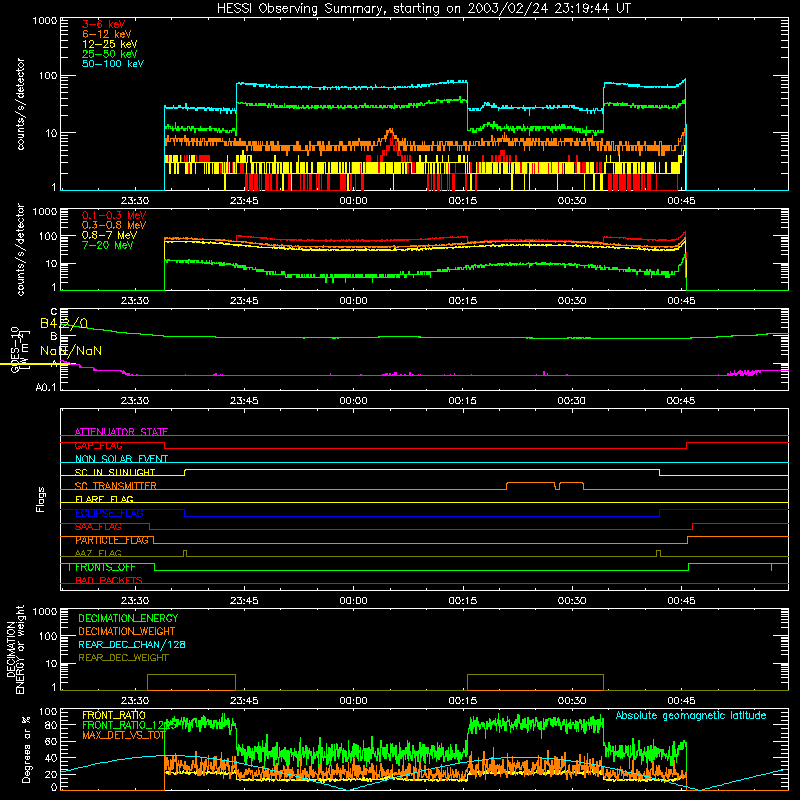
Task: Click the HESSI Observing Summary title text
Action: tap(423, 8)
